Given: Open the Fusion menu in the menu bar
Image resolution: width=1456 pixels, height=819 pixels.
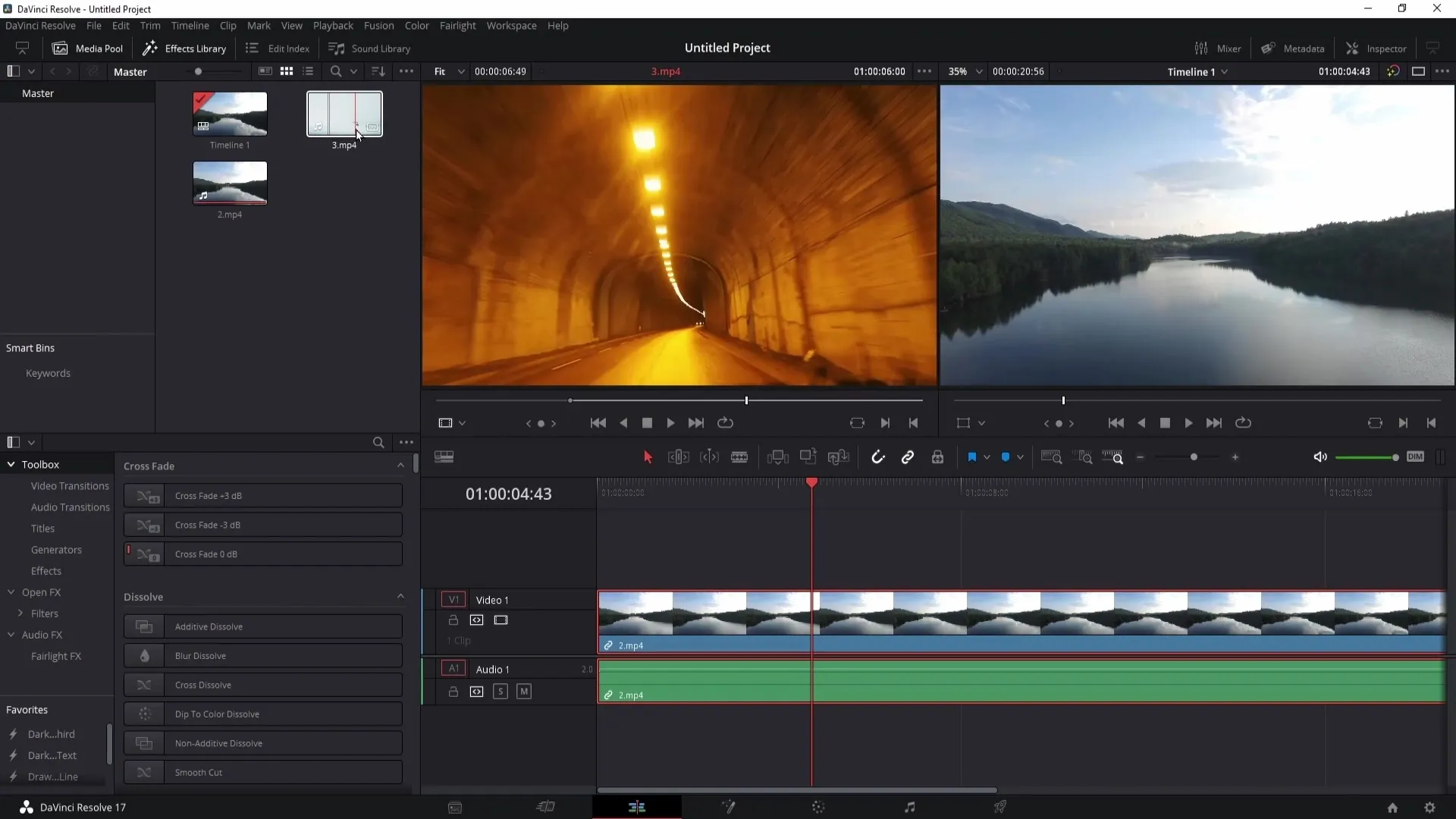Looking at the screenshot, I should [379, 25].
